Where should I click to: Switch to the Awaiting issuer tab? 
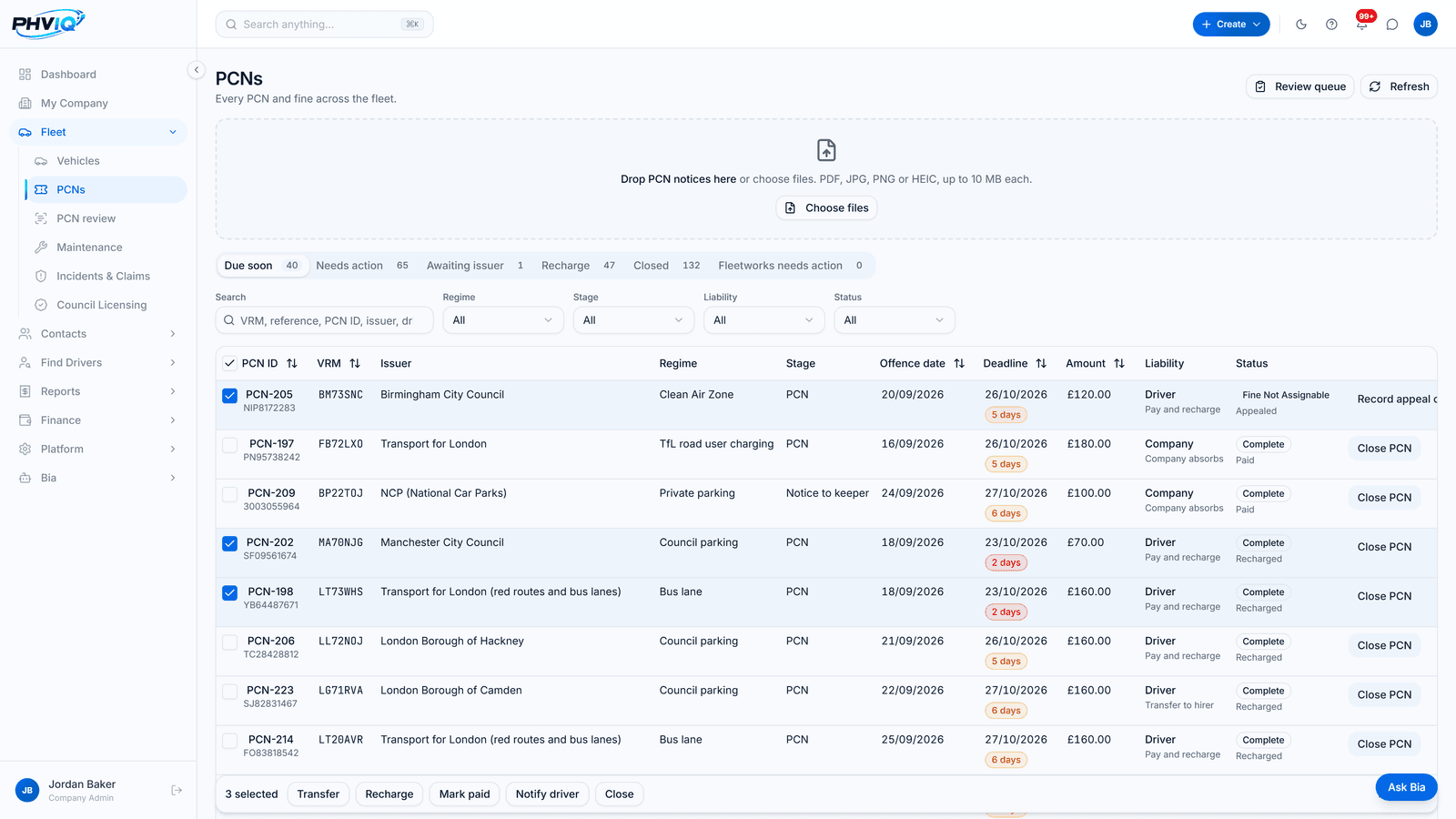(475, 266)
